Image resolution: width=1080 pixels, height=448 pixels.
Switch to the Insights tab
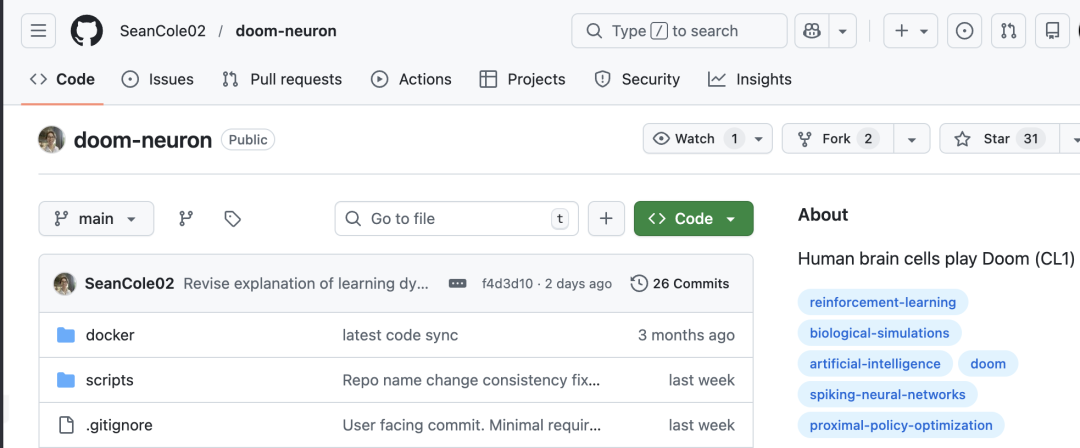pyautogui.click(x=749, y=79)
